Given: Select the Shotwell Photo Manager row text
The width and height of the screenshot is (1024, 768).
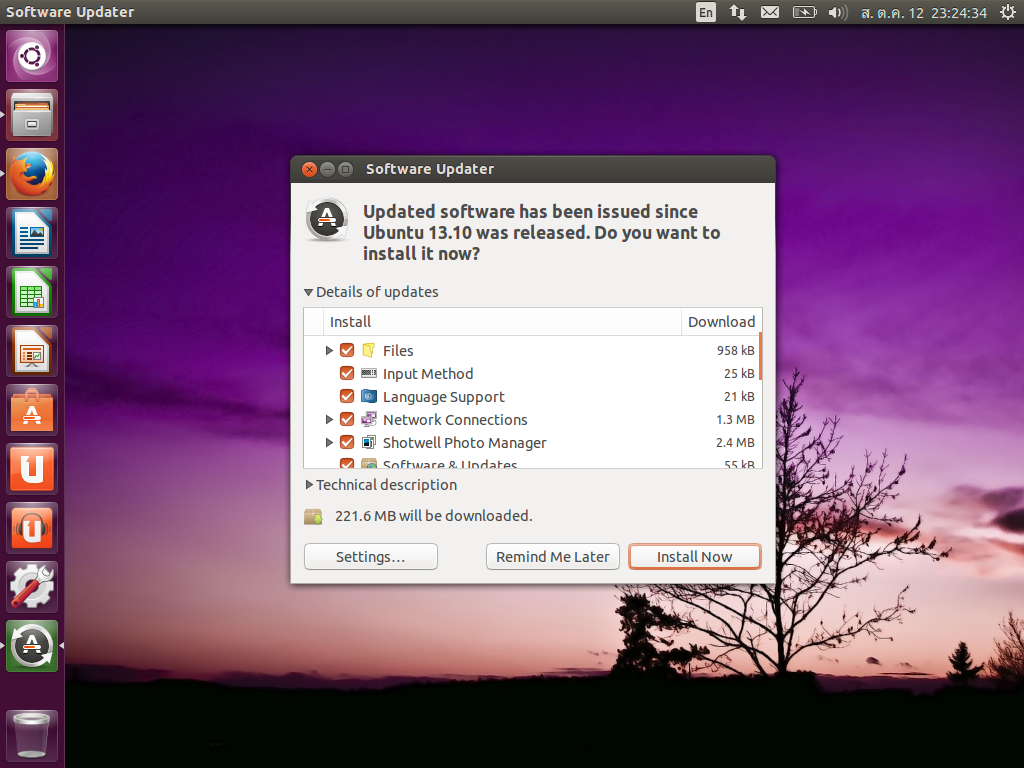Looking at the screenshot, I should point(464,442).
